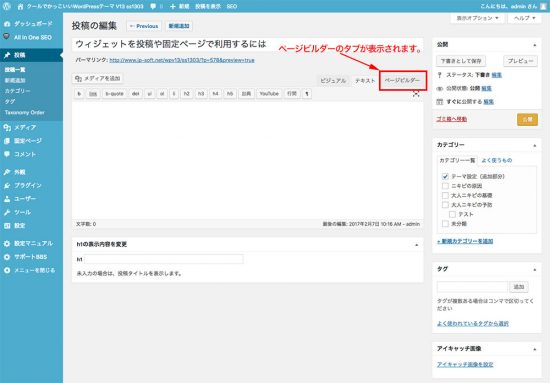Click the Preview (プレビュー) button

521,61
